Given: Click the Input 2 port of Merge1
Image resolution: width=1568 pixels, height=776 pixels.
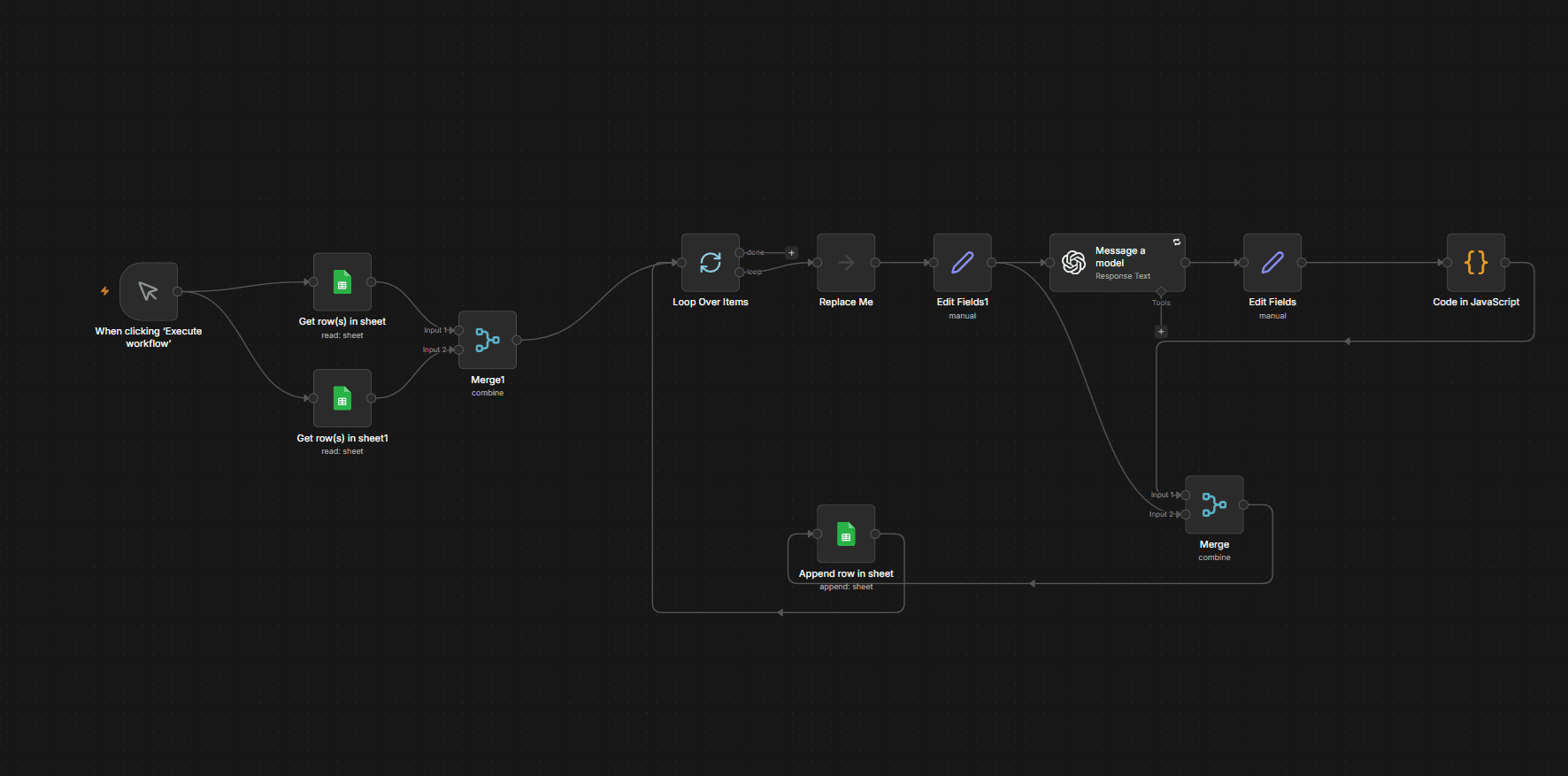Looking at the screenshot, I should click(458, 350).
